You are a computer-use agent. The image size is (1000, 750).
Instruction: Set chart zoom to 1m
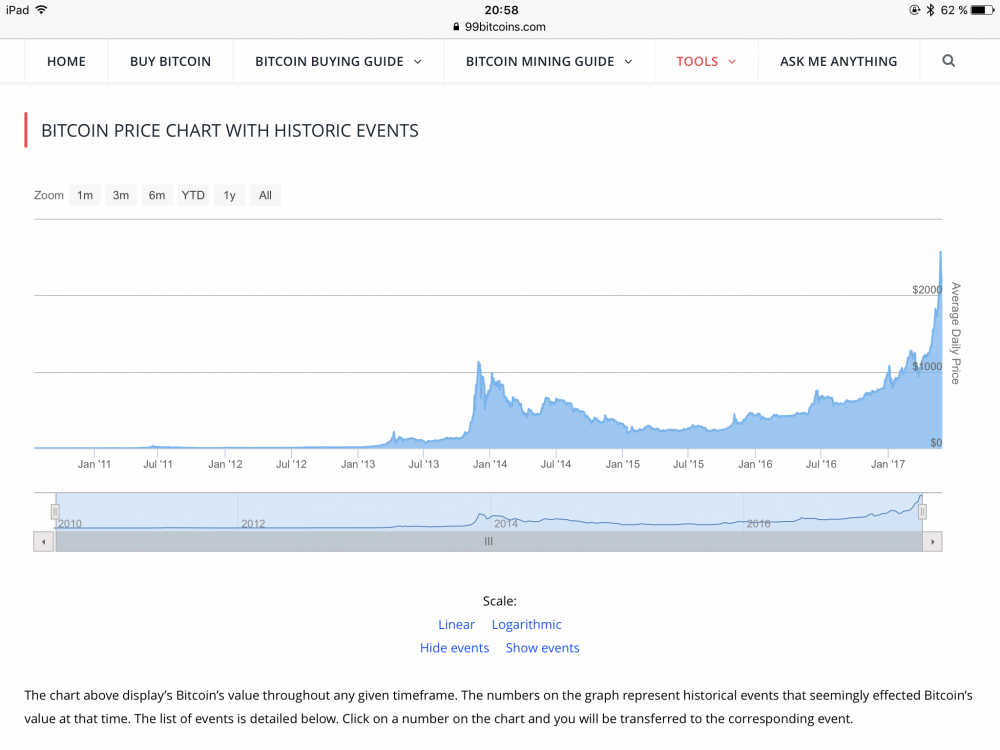[85, 195]
